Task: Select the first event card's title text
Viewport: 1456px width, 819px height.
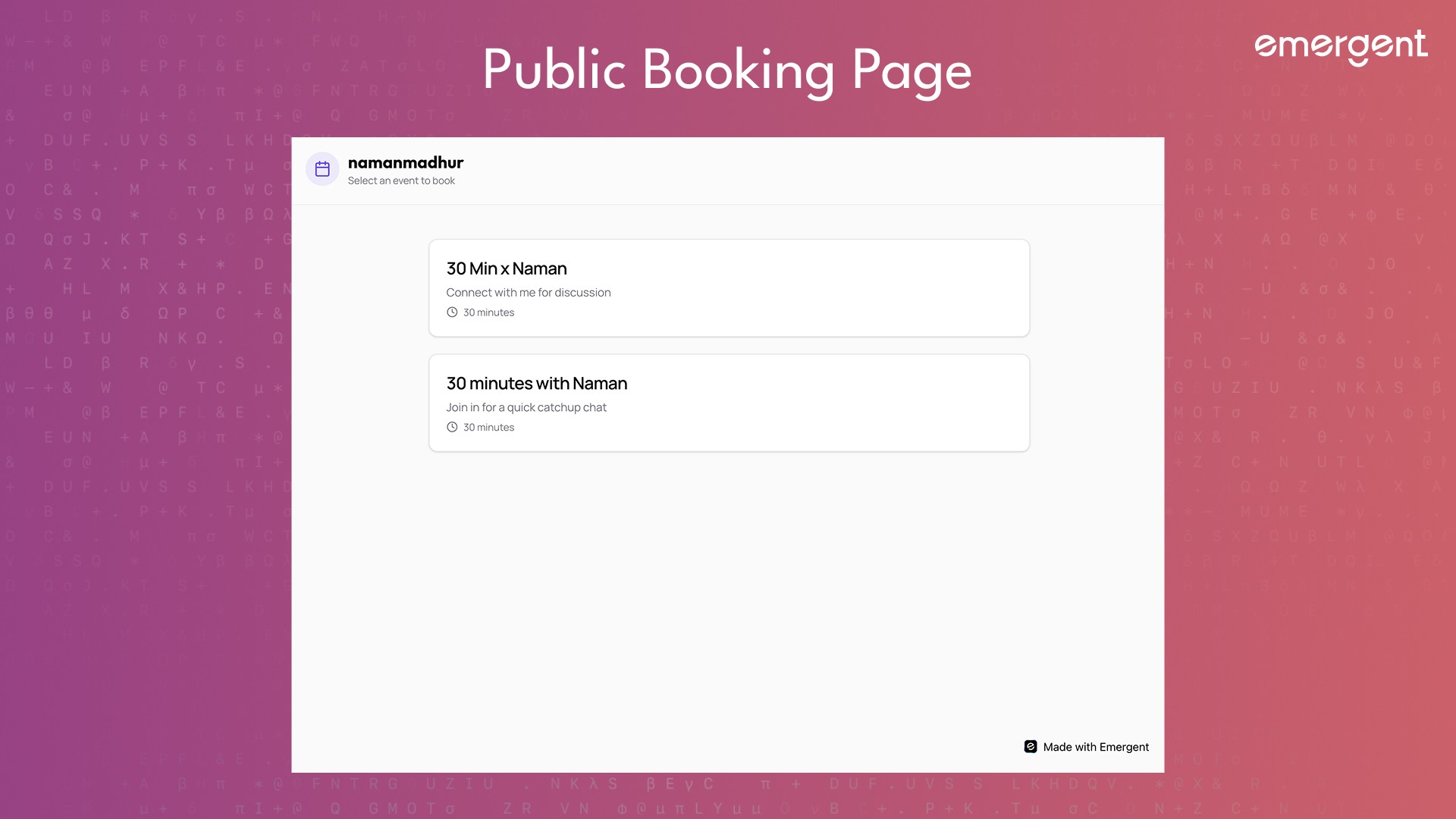Action: click(506, 268)
